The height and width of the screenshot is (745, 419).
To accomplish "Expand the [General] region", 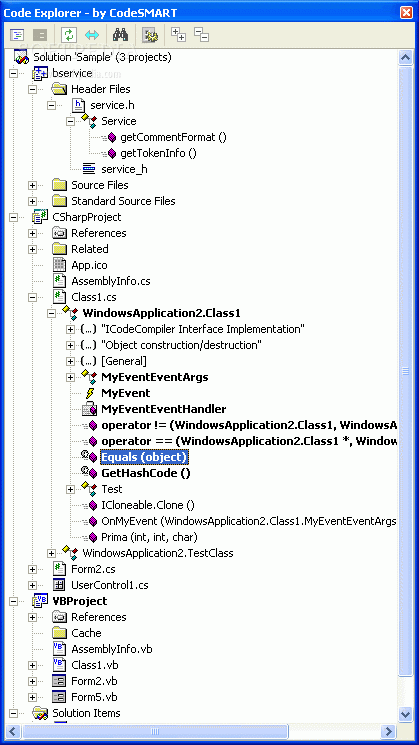I will point(70,362).
